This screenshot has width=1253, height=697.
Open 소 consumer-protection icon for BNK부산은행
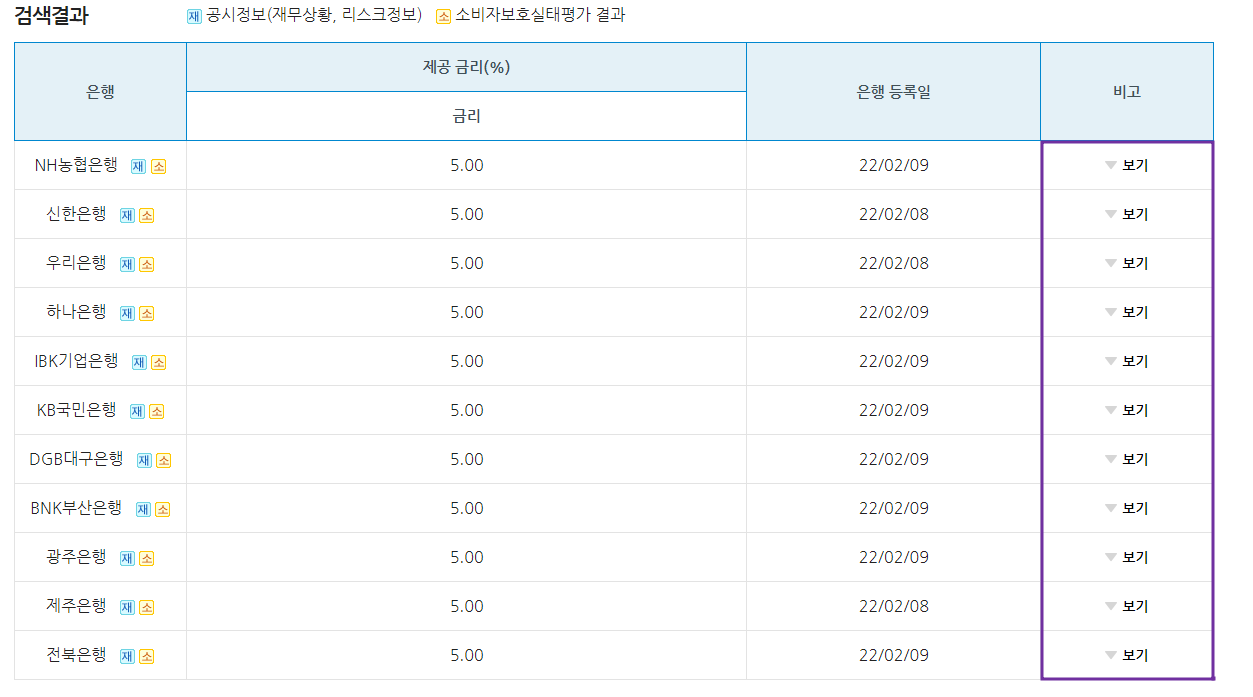click(x=162, y=509)
